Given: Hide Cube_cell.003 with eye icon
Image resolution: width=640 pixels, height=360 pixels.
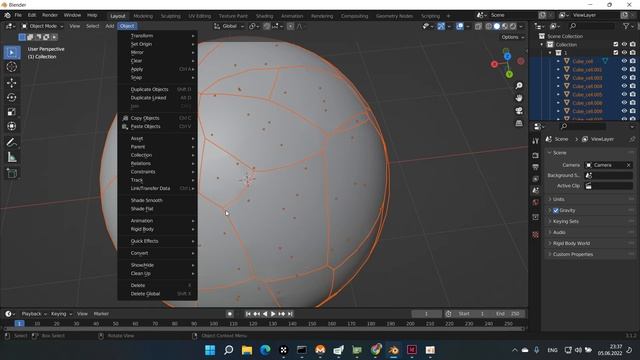Looking at the screenshot, I should [624, 78].
